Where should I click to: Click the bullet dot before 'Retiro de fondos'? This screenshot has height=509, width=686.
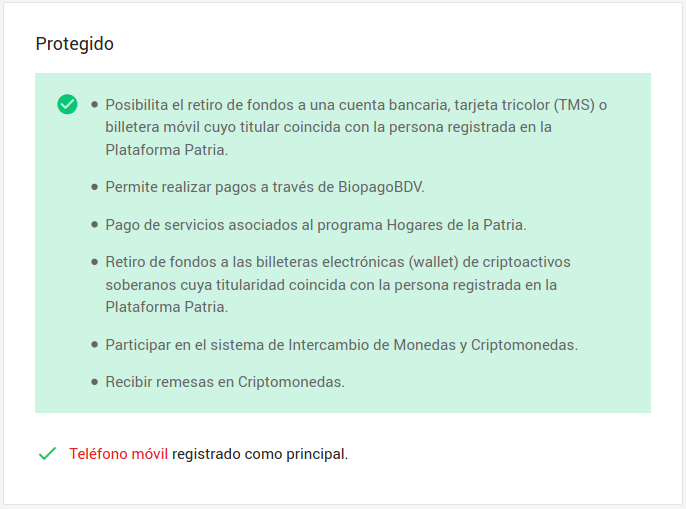94,262
